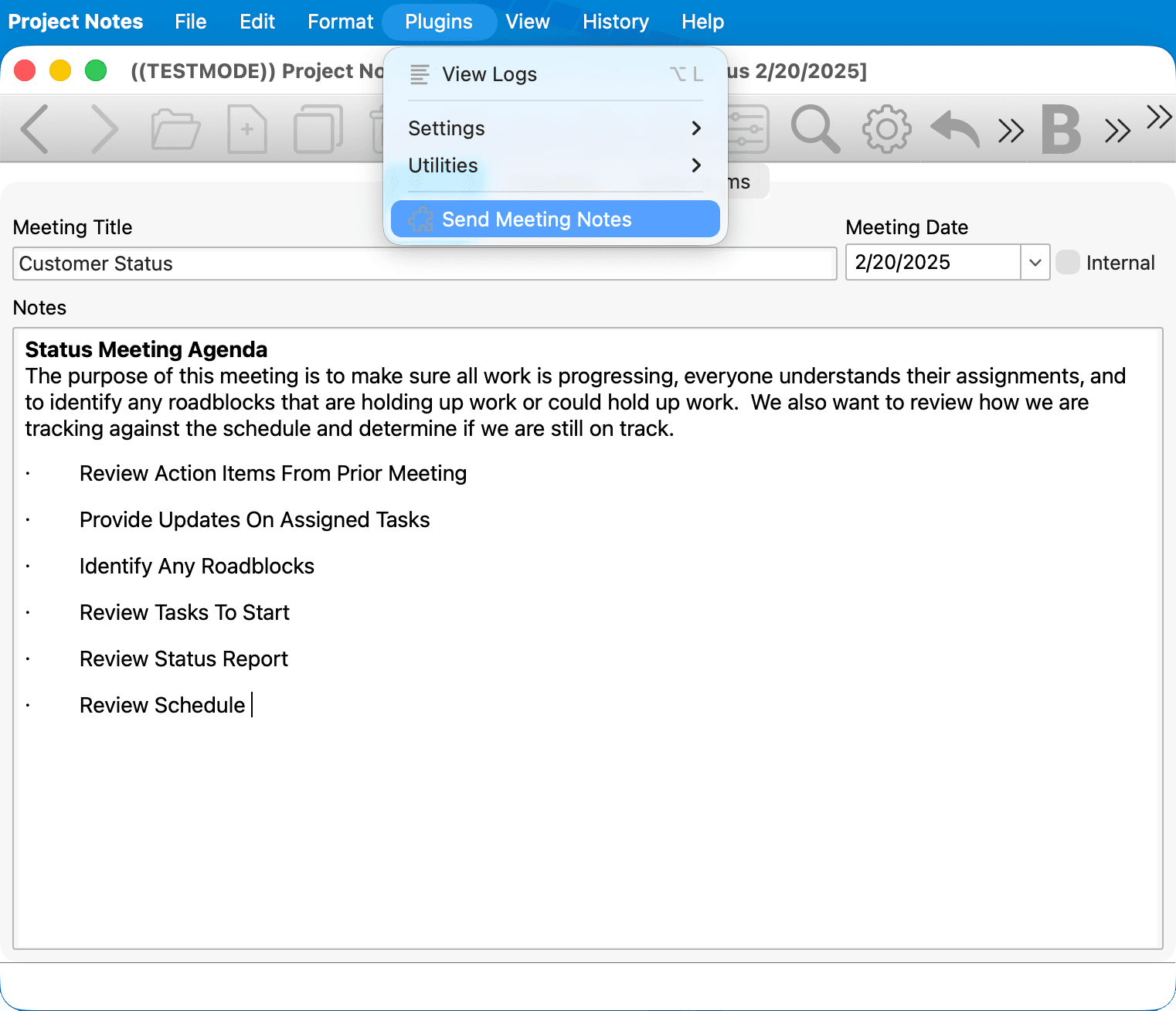Click the View Logs list icon
The width and height of the screenshot is (1176, 1011).
420,74
